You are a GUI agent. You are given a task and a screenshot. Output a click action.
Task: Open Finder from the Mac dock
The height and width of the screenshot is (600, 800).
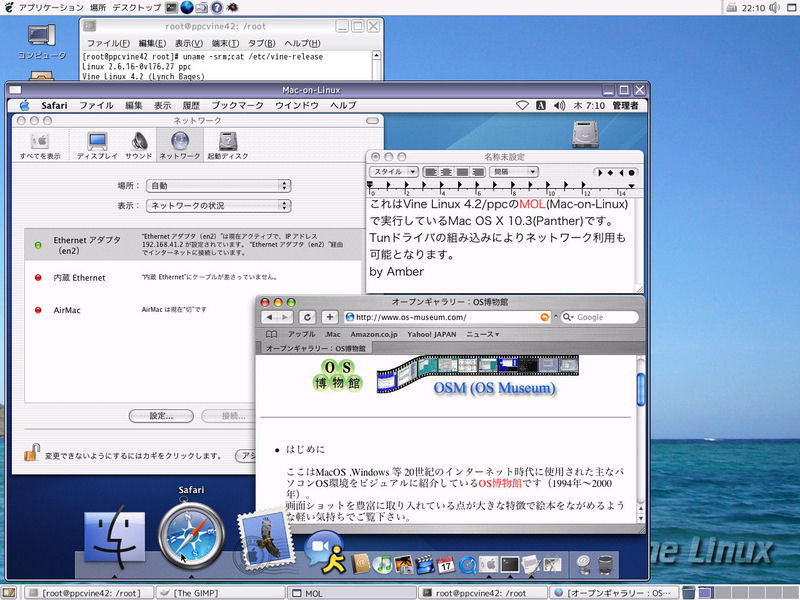[x=115, y=538]
